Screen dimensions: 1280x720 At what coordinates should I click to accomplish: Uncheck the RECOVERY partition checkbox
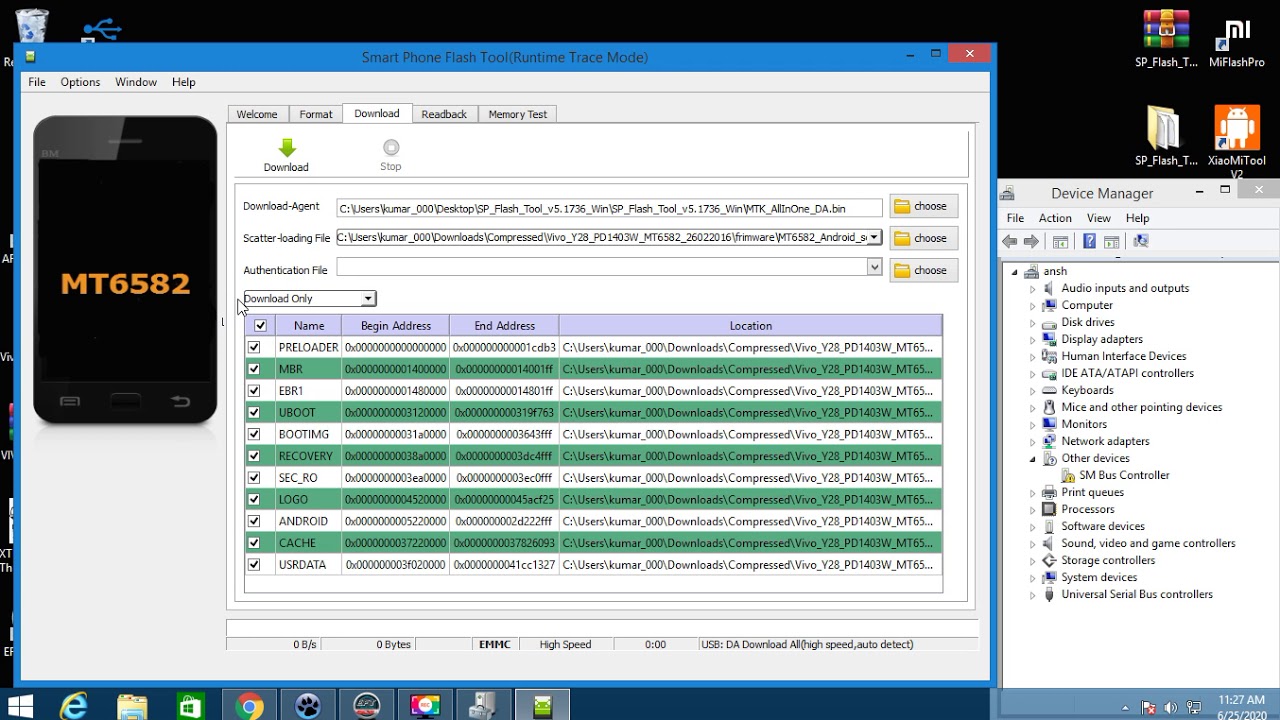(x=254, y=456)
